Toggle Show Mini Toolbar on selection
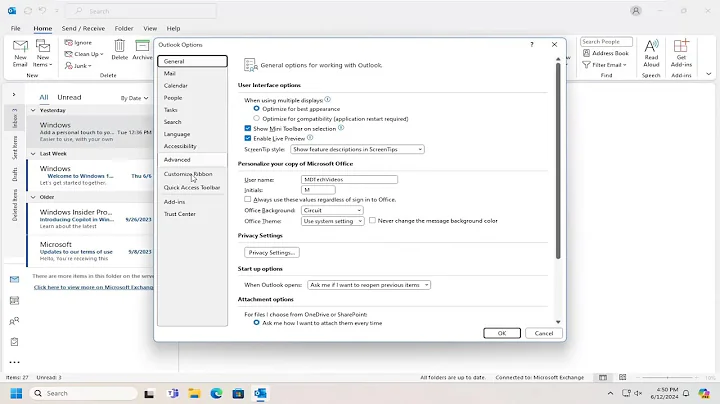The width and height of the screenshot is (720, 404). coord(248,129)
